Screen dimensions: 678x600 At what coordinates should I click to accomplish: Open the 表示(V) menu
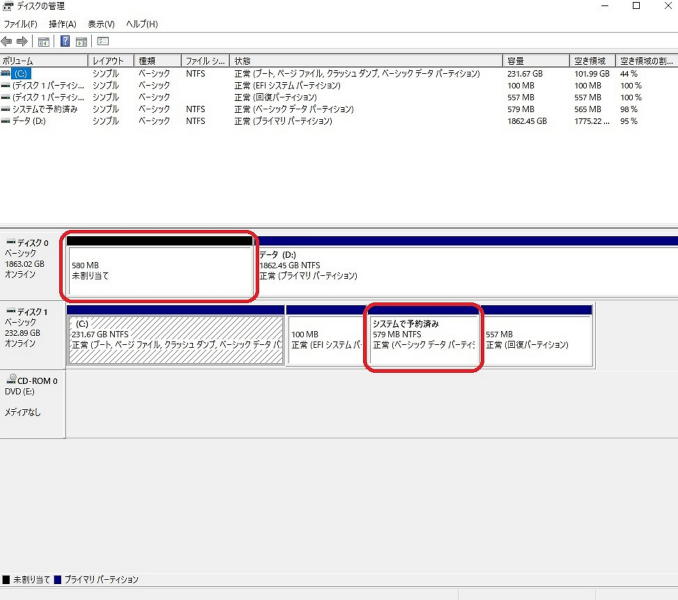point(101,24)
